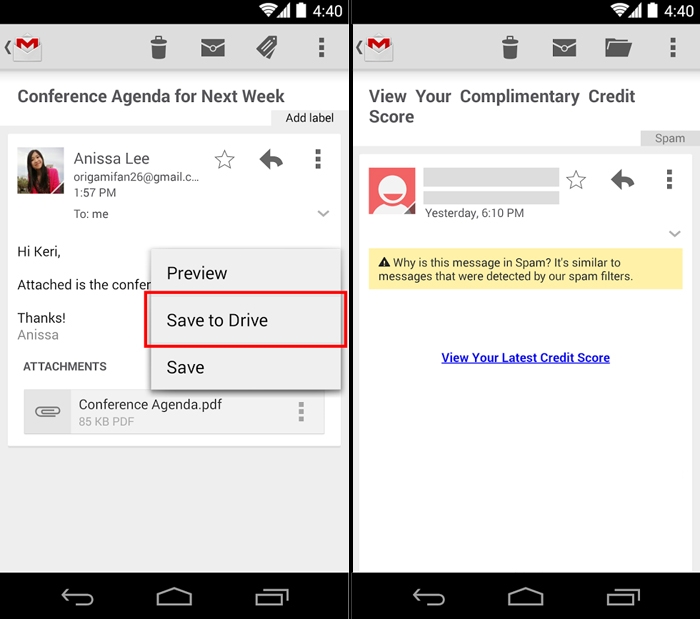Choose Save in the attachment menu

tap(246, 367)
